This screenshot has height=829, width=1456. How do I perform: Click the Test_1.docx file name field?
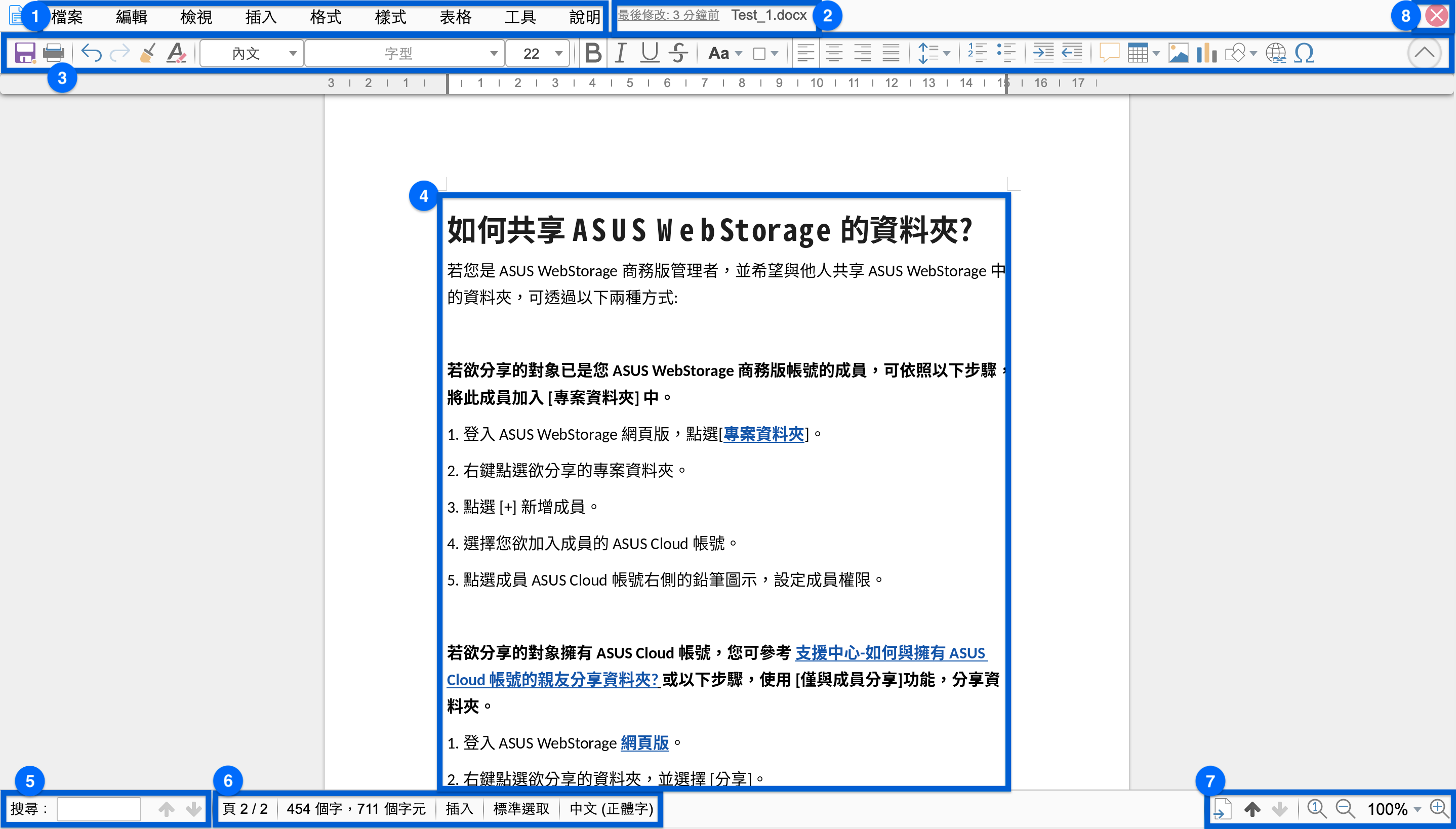click(x=769, y=15)
